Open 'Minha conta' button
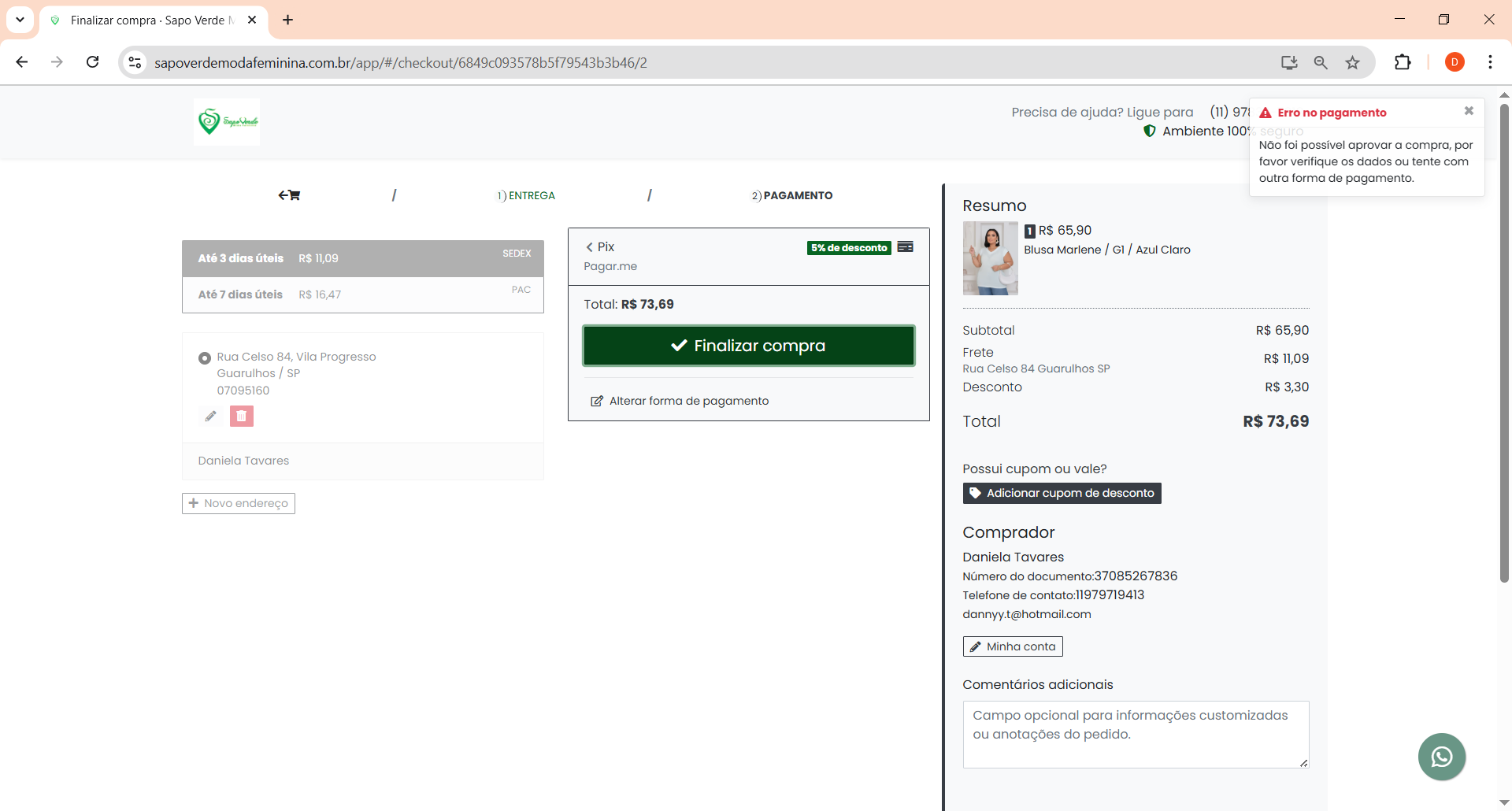Viewport: 1512px width, 811px height. pyautogui.click(x=1013, y=646)
